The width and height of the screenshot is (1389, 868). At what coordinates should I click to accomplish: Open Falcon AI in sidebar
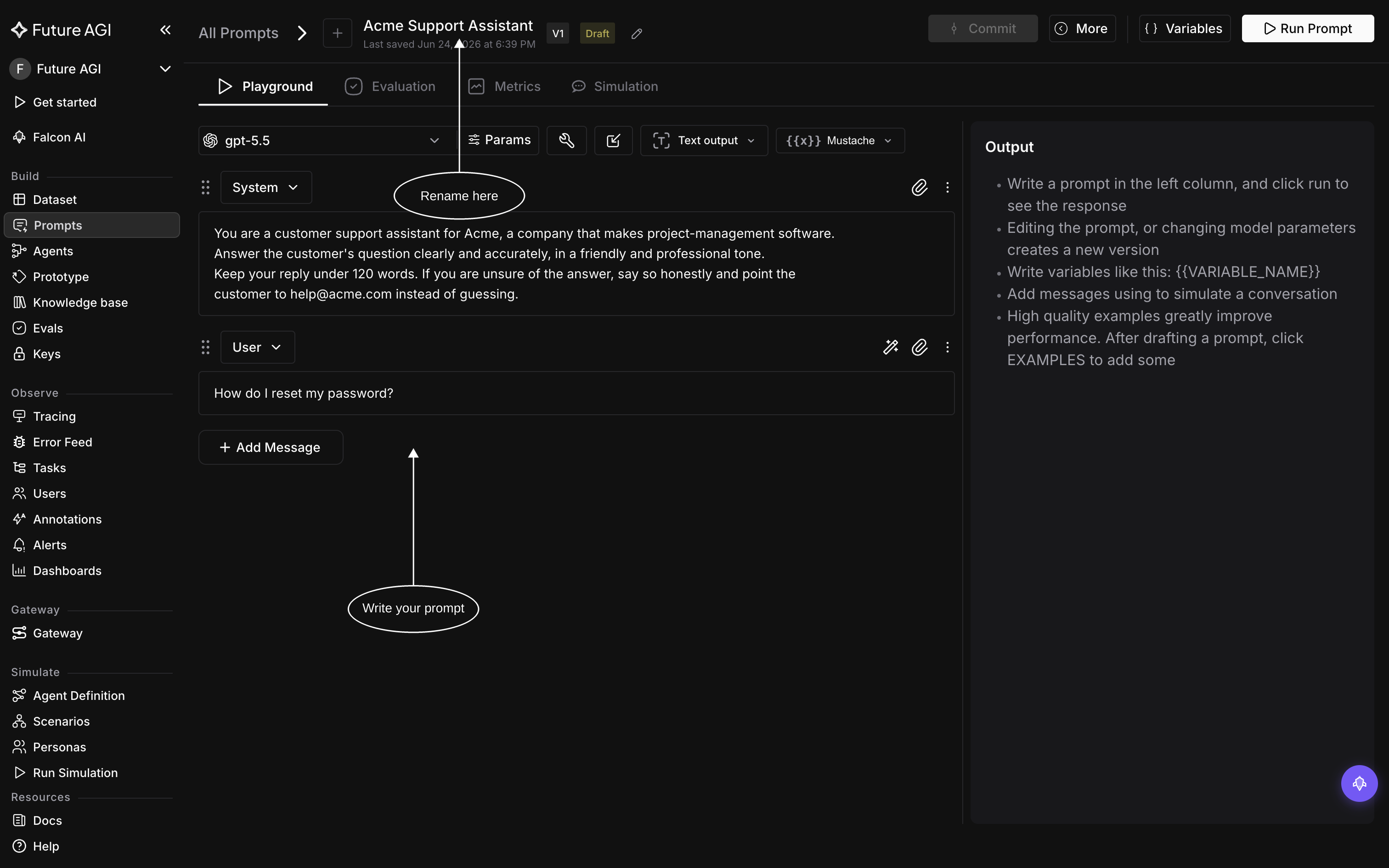click(x=92, y=137)
